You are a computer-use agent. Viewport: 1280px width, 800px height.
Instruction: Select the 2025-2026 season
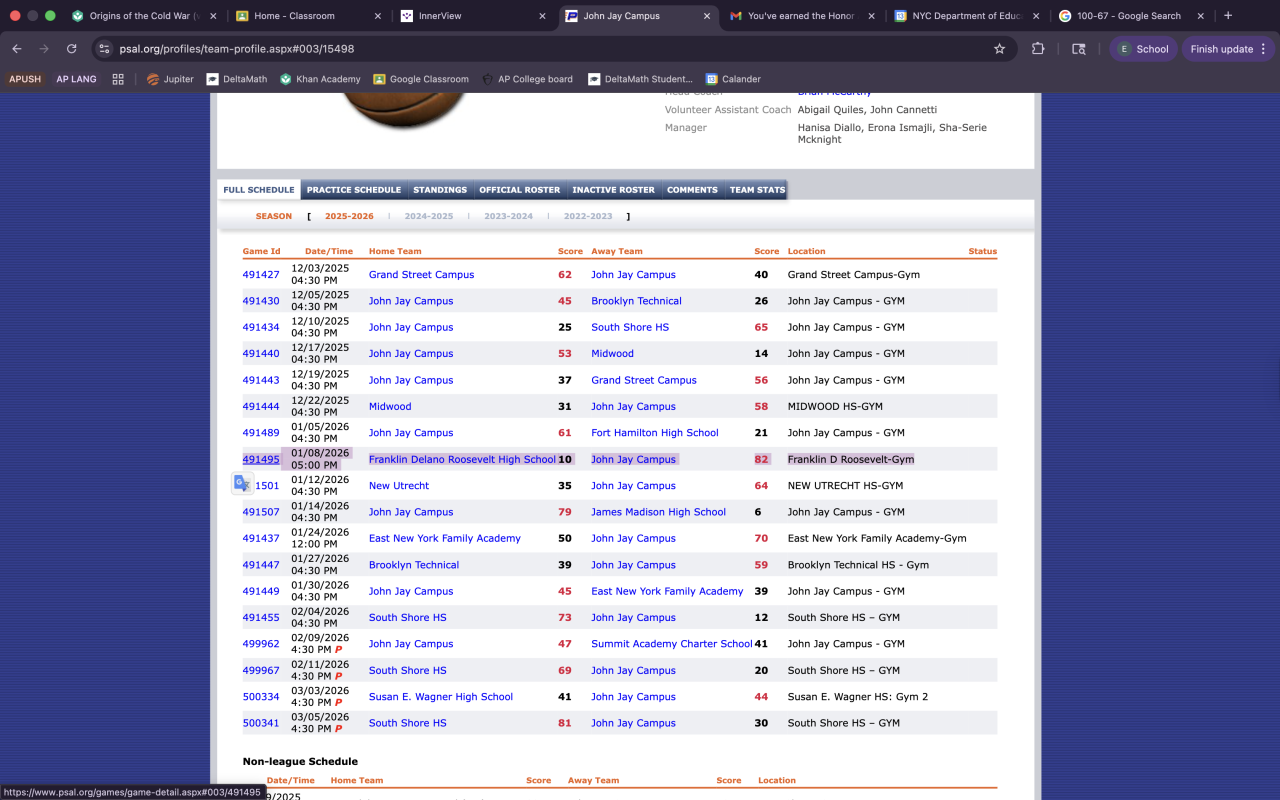349,216
